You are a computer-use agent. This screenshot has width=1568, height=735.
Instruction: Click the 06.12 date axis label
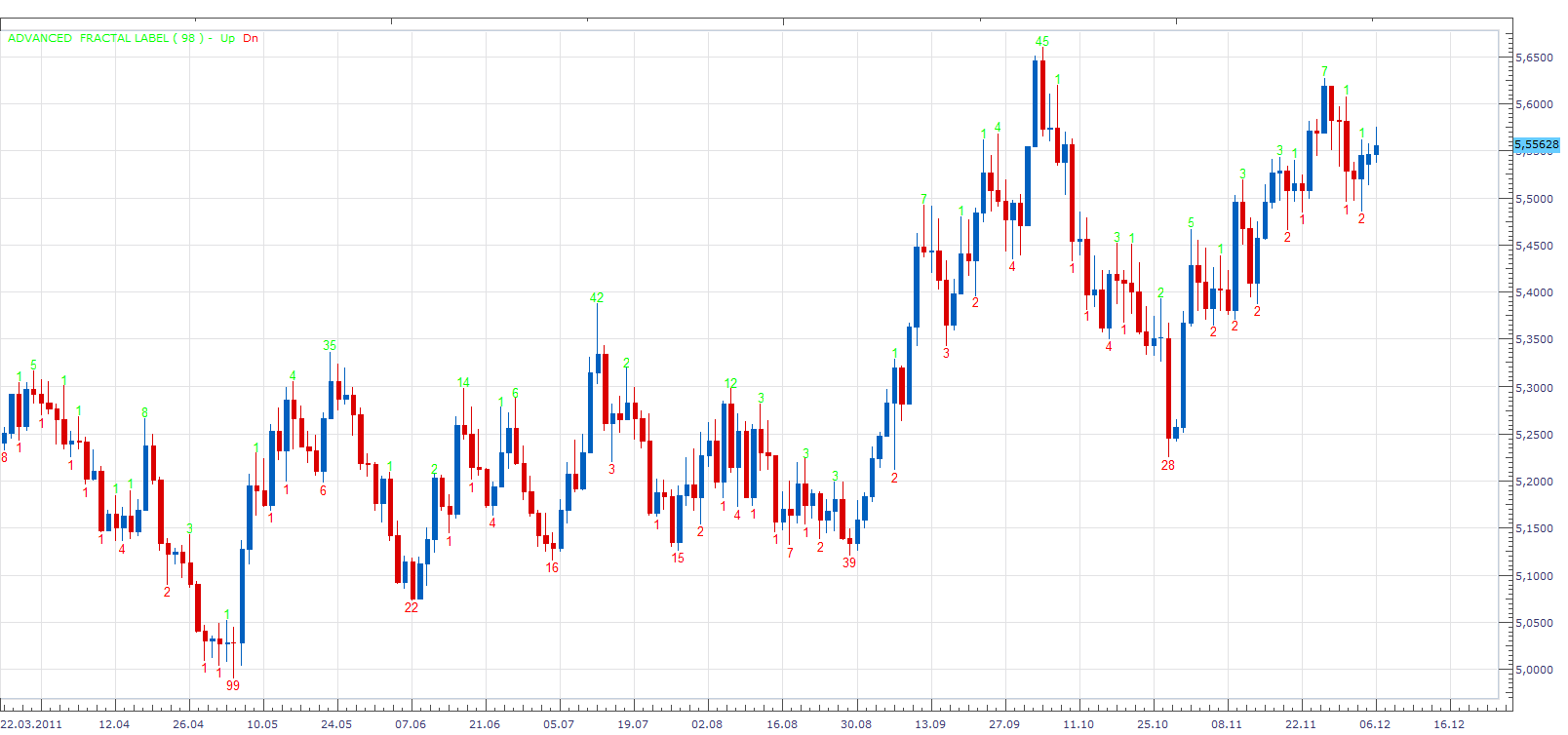tap(1375, 723)
